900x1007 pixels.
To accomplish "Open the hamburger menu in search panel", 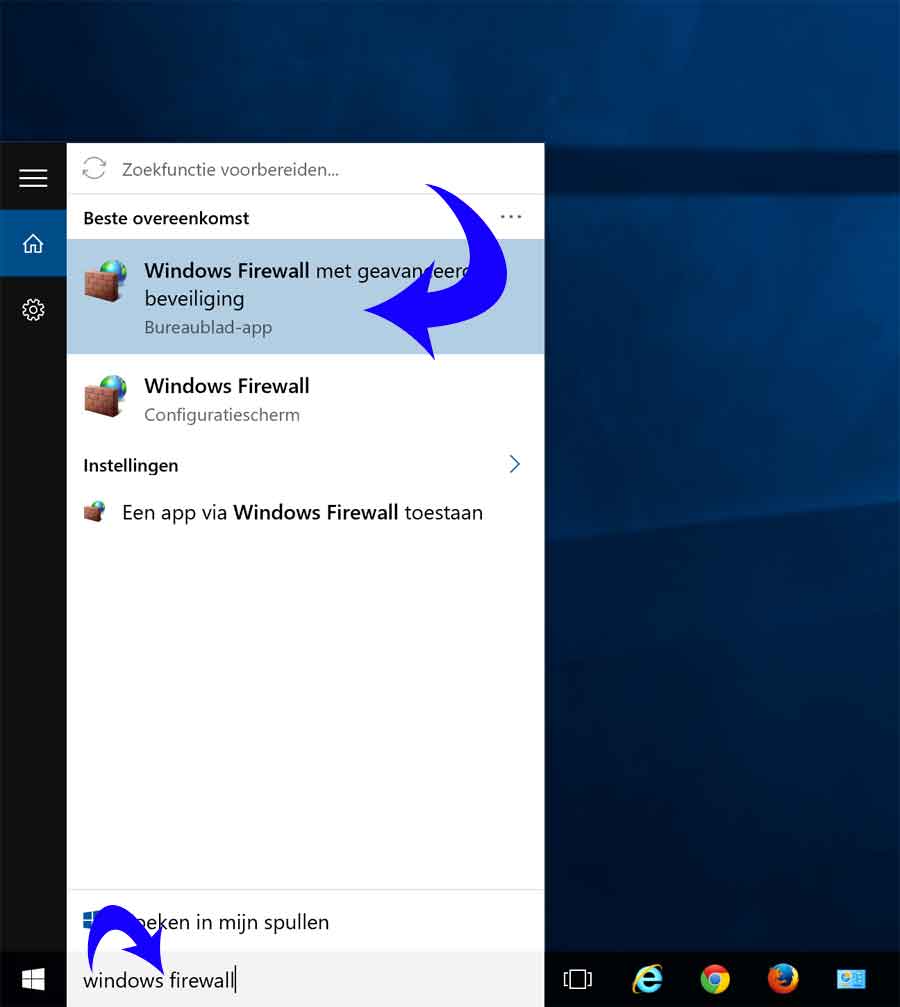I will pos(33,177).
